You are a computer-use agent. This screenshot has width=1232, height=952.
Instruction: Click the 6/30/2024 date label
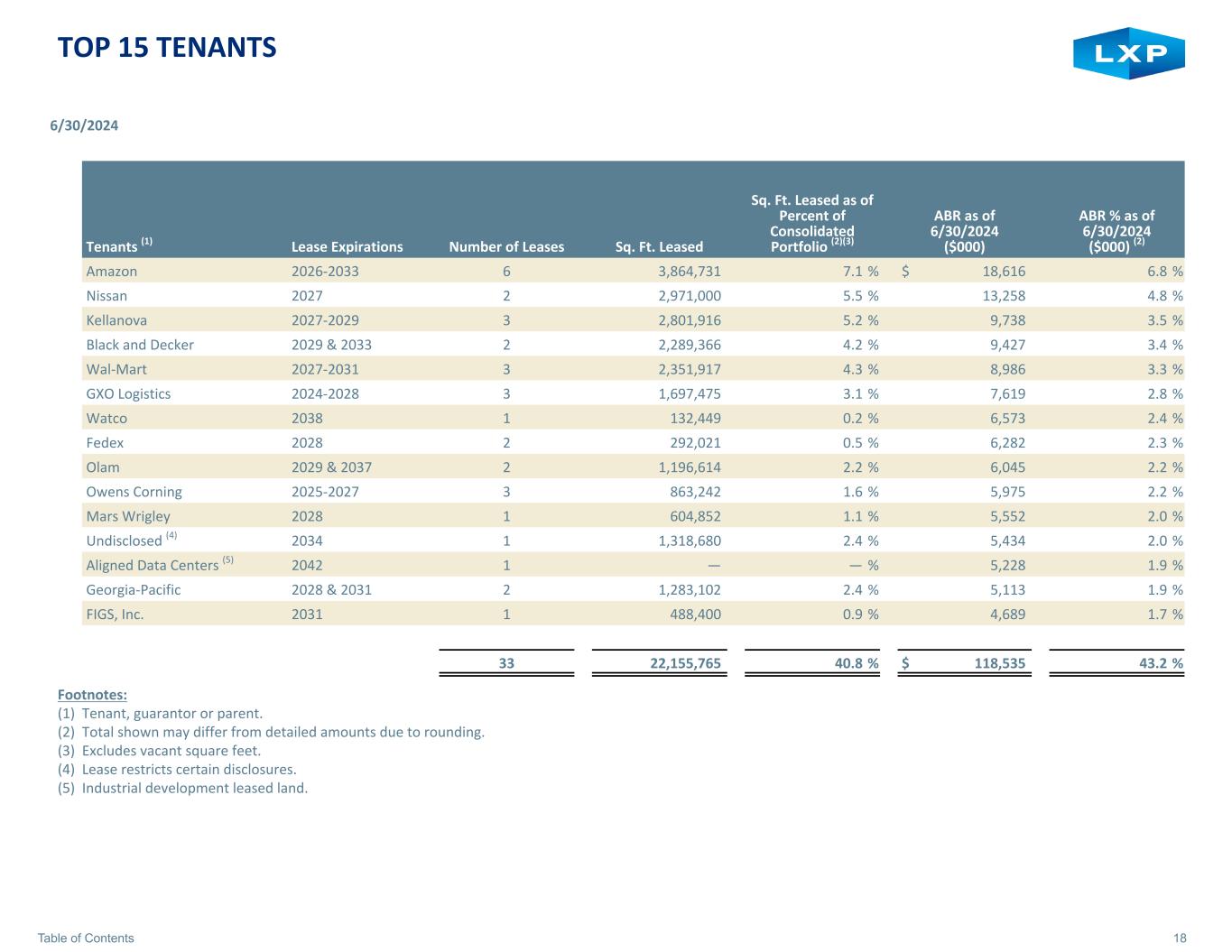pos(84,125)
